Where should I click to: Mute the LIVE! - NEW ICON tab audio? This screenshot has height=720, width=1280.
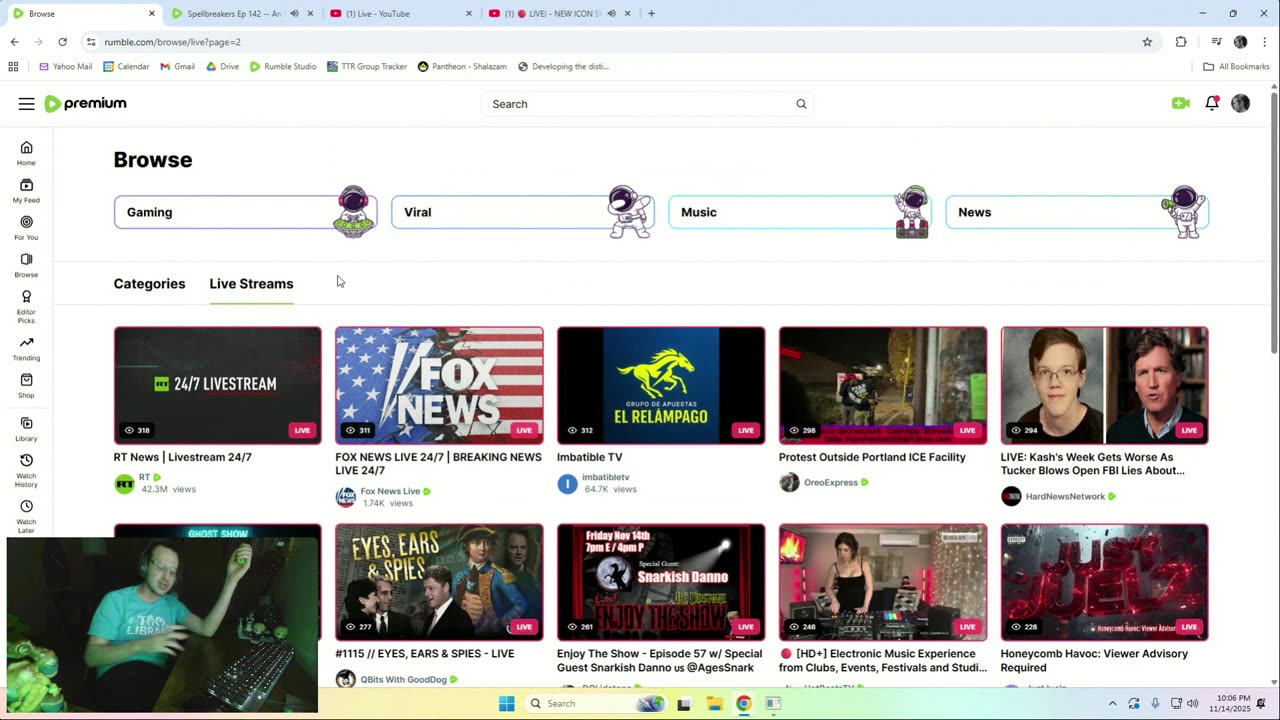[612, 14]
